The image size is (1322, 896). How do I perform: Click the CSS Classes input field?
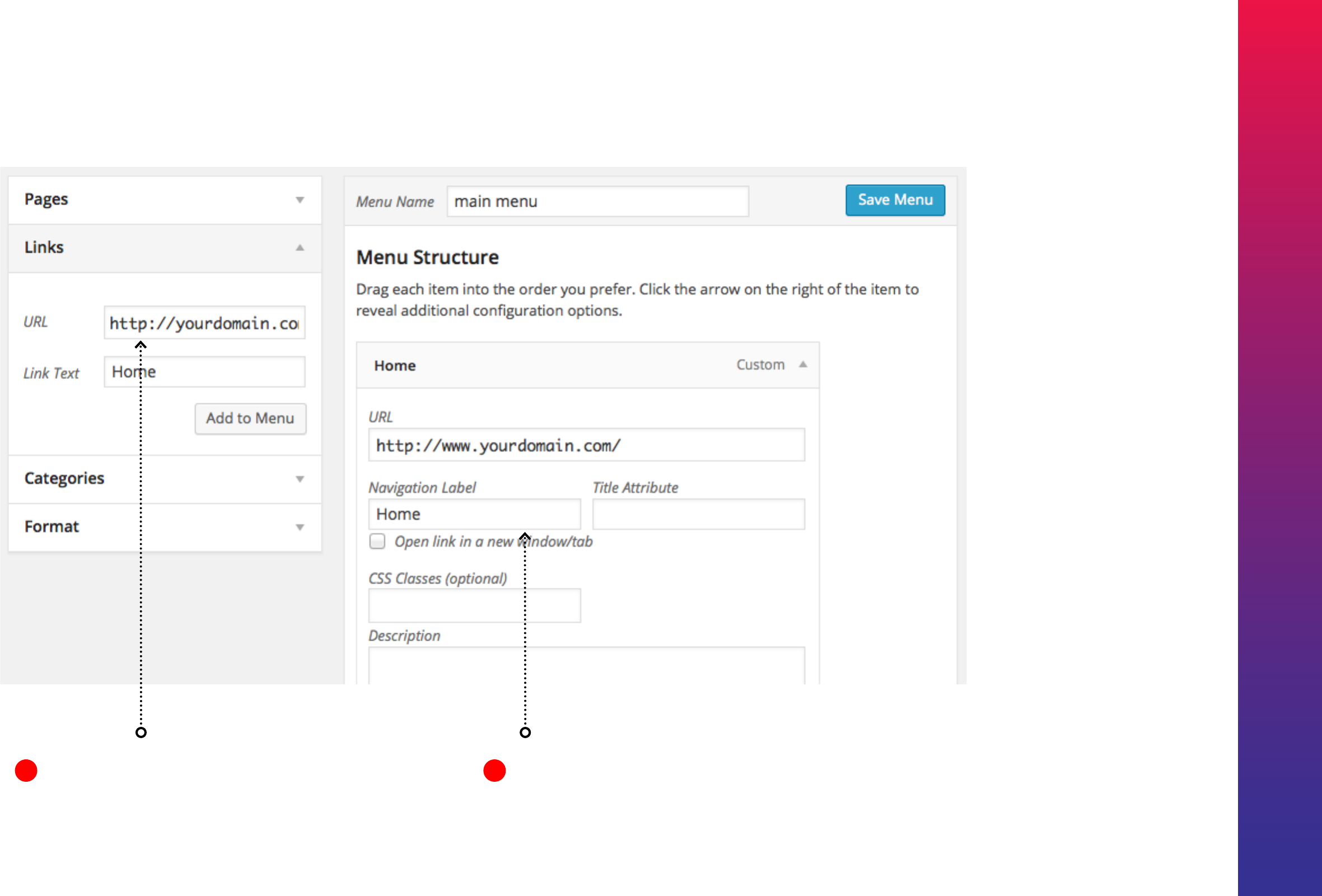pyautogui.click(x=474, y=605)
